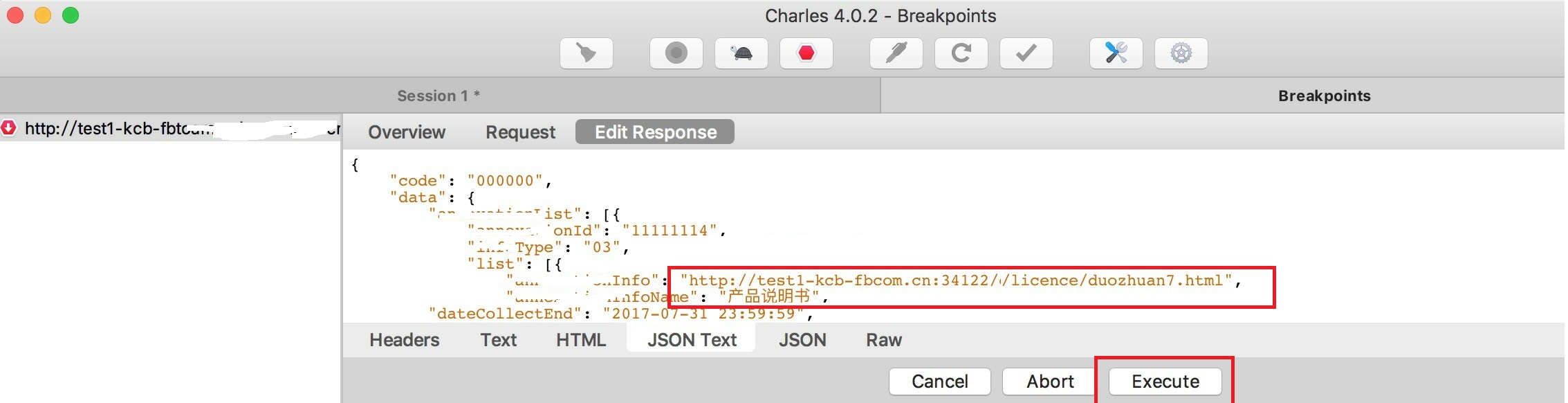Toggle the recording button in toolbar
This screenshot has height=403, width=1568.
(x=676, y=53)
